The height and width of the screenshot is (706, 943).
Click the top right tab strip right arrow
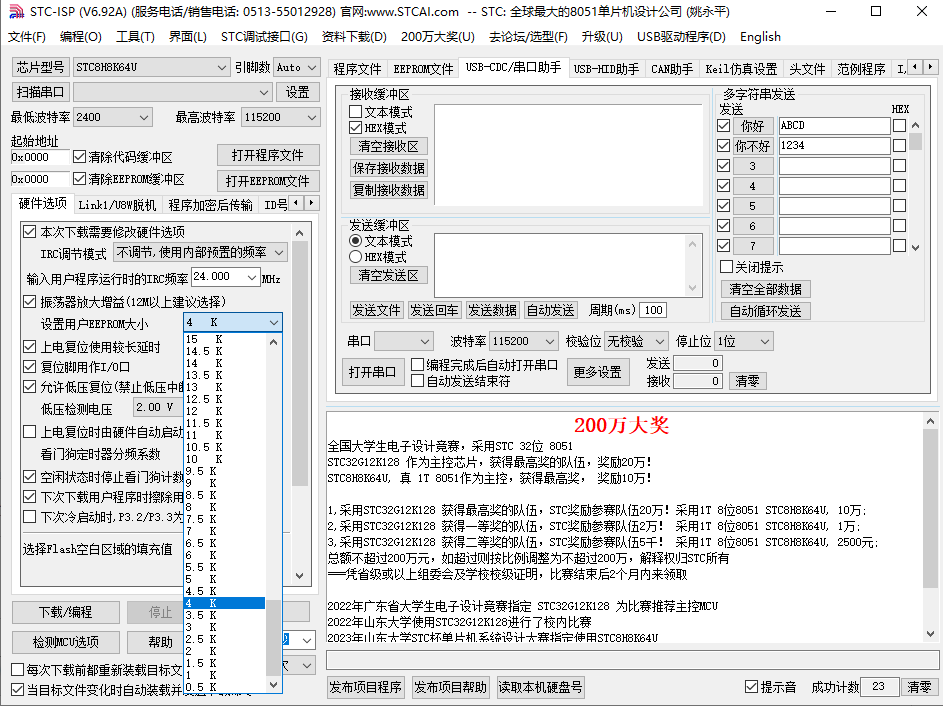tap(930, 67)
